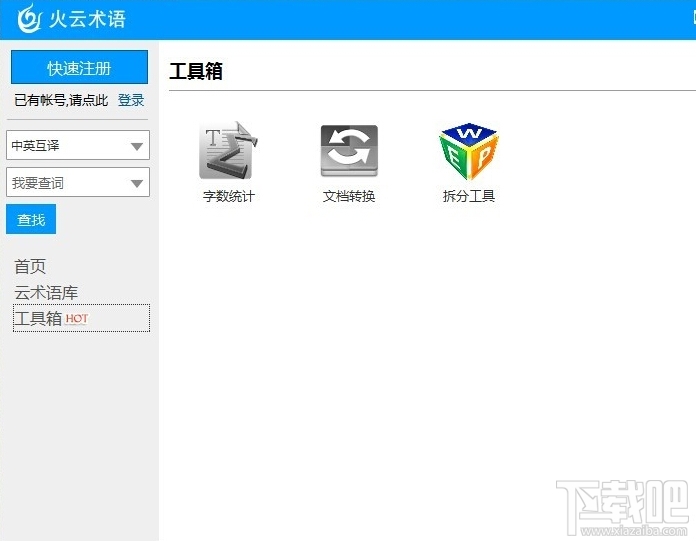The height and width of the screenshot is (541, 696).
Task: Go to 首页 in sidebar
Action: pyautogui.click(x=30, y=266)
